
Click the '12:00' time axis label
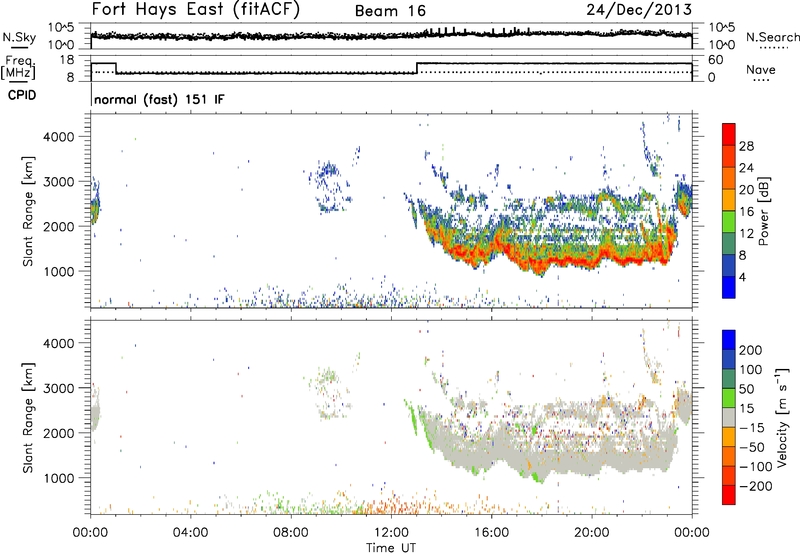391,533
